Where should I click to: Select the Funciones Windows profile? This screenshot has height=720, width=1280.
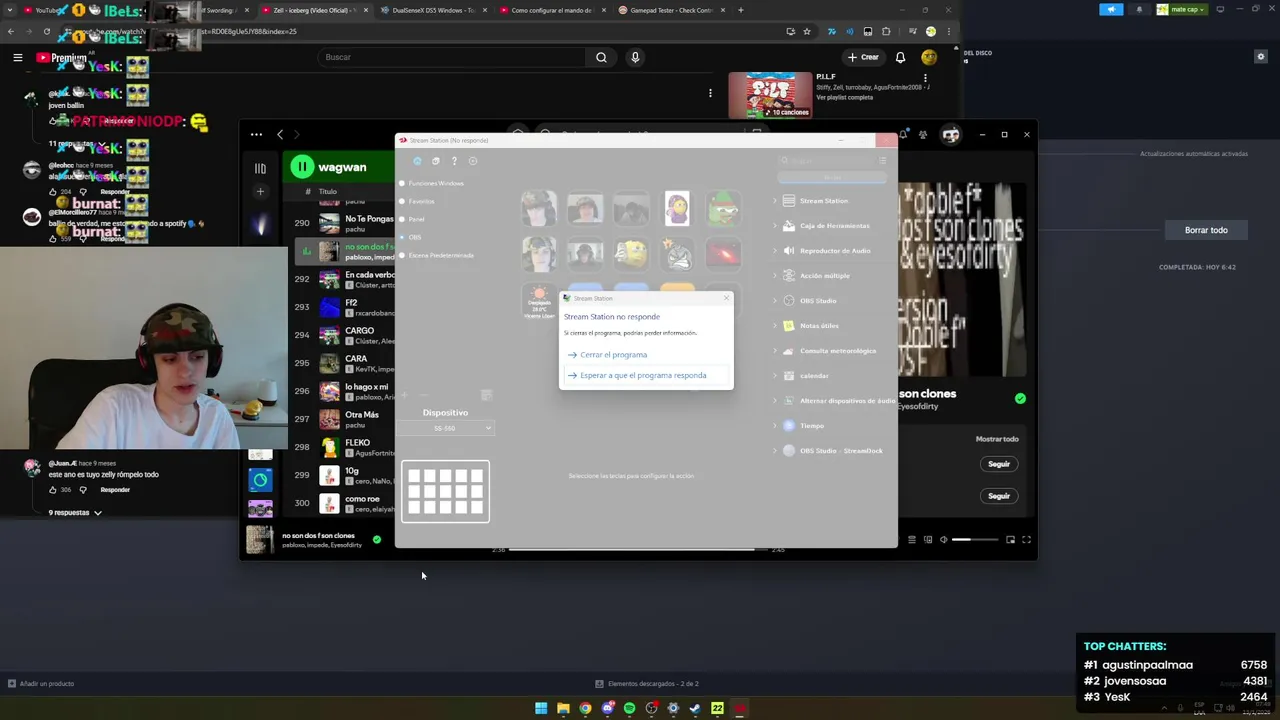(436, 183)
